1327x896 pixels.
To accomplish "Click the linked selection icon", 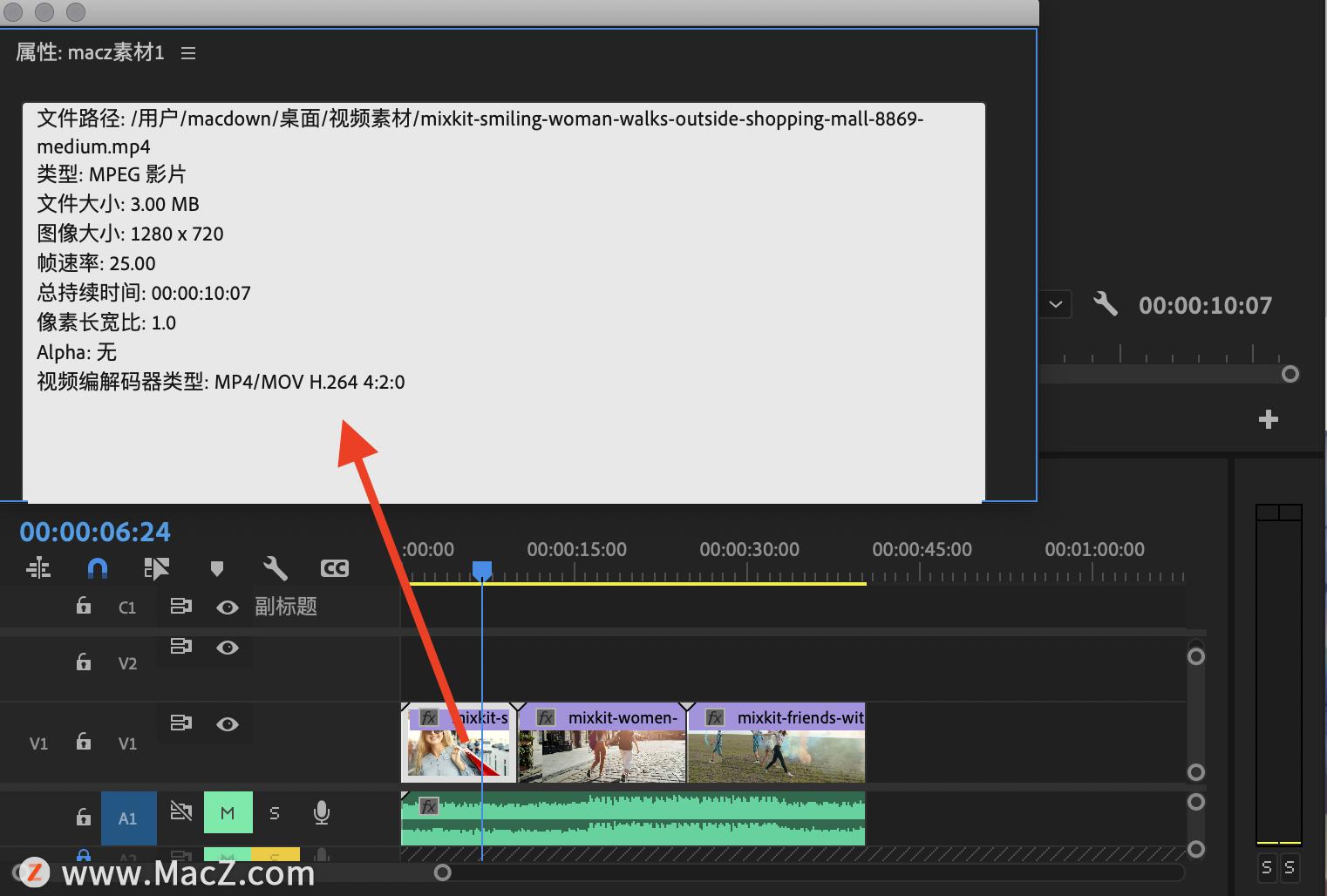I will coord(156,569).
